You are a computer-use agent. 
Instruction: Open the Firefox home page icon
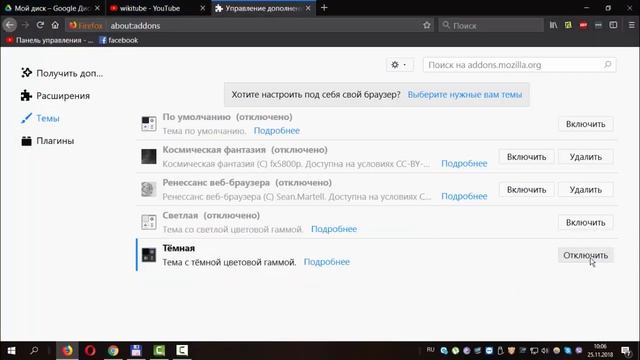55,25
